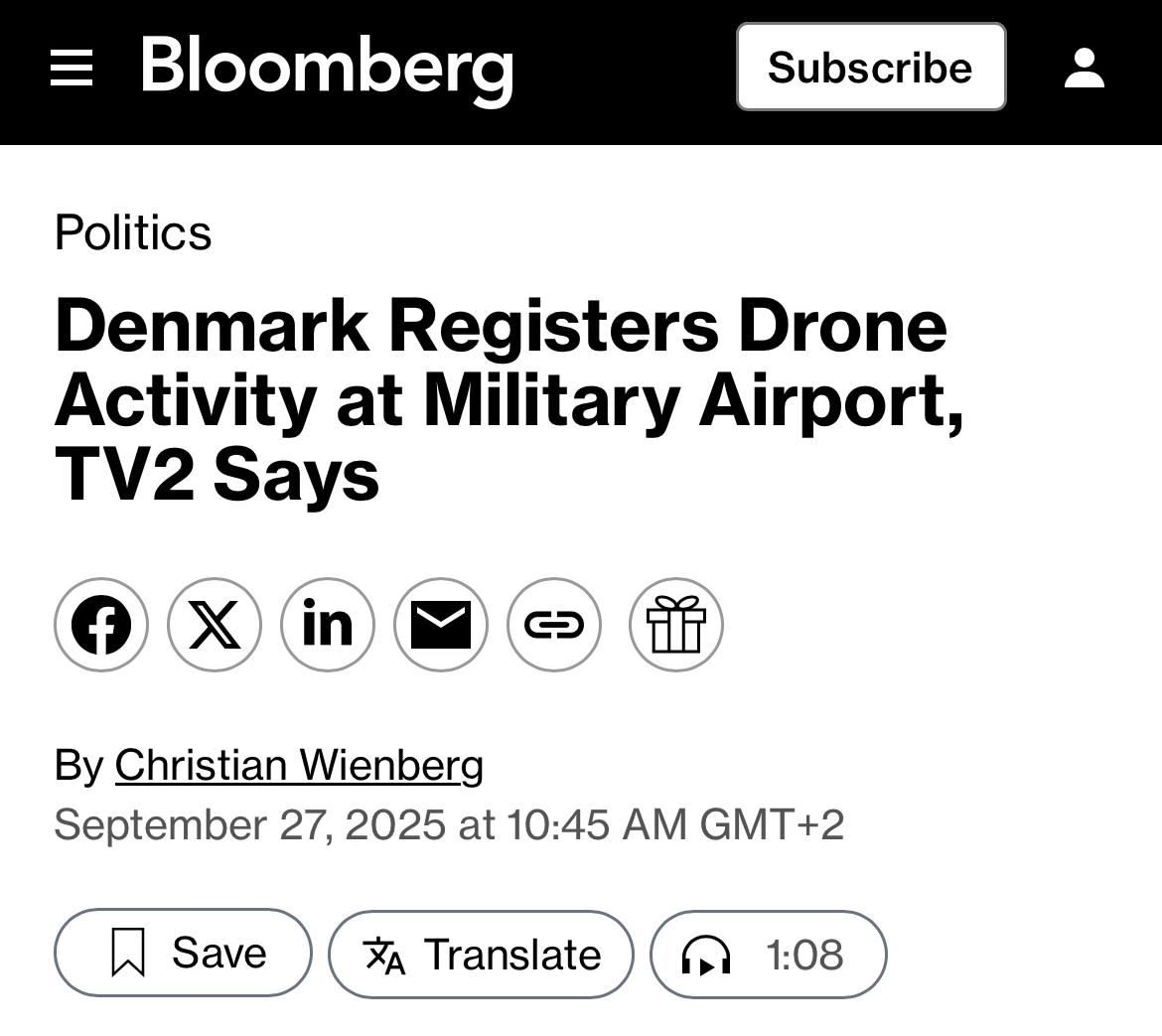Gift this article using the gift icon
The height and width of the screenshot is (1036, 1162).
(676, 625)
